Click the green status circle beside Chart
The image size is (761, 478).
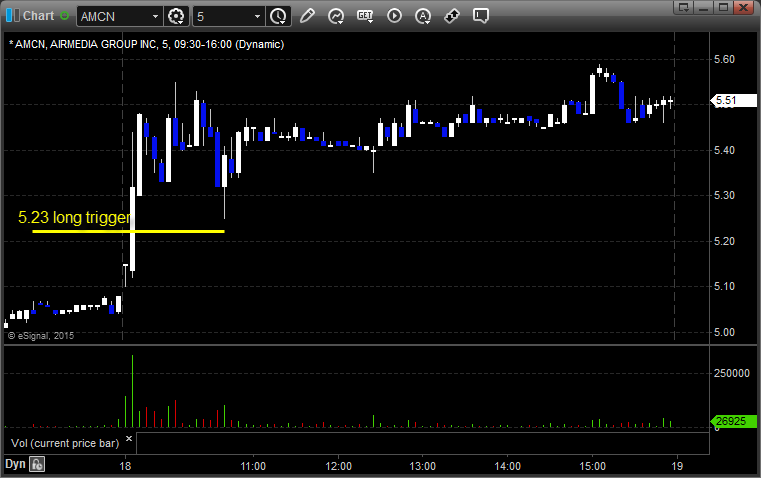click(65, 16)
